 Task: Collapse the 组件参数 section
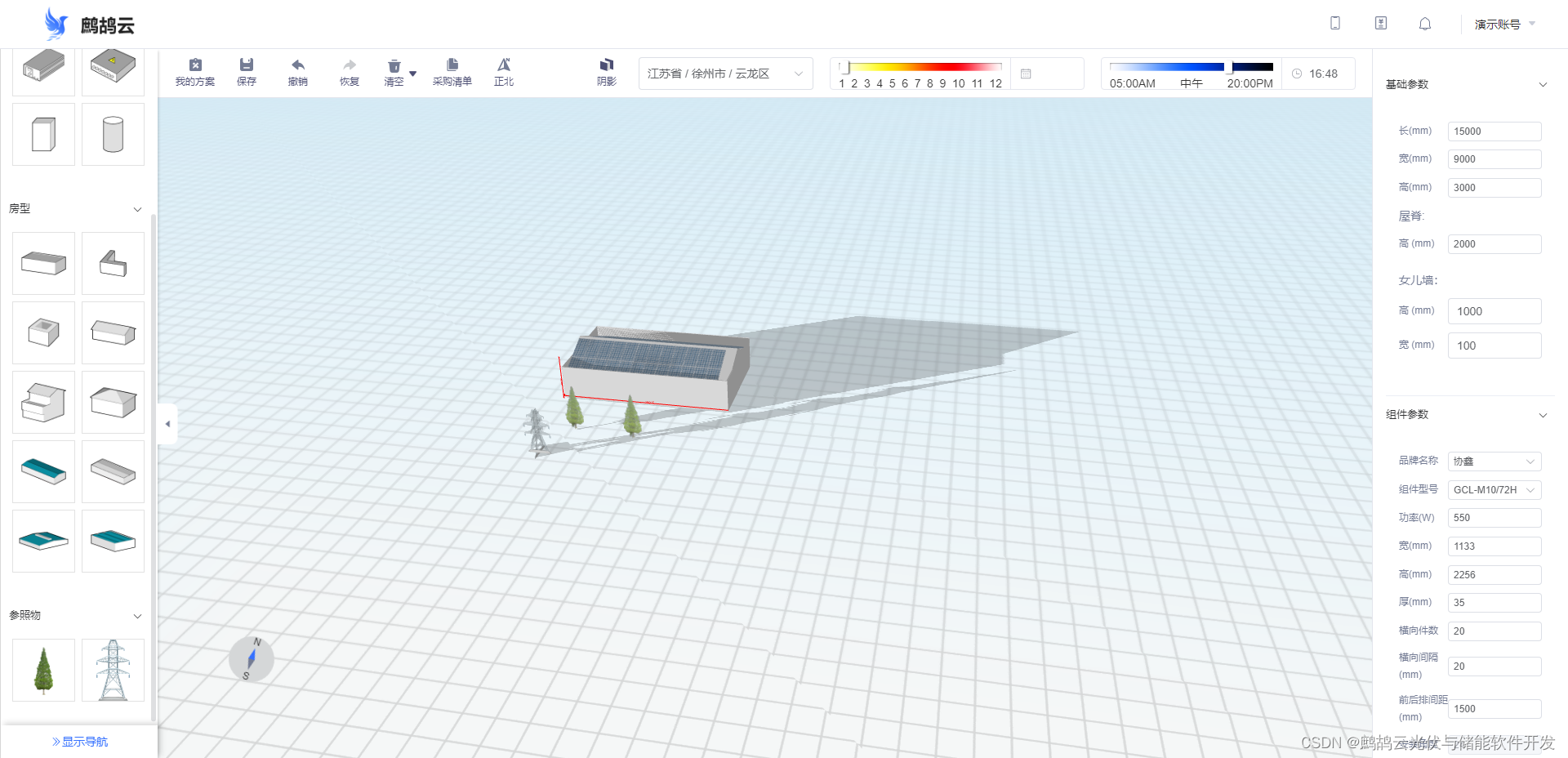click(x=1543, y=415)
